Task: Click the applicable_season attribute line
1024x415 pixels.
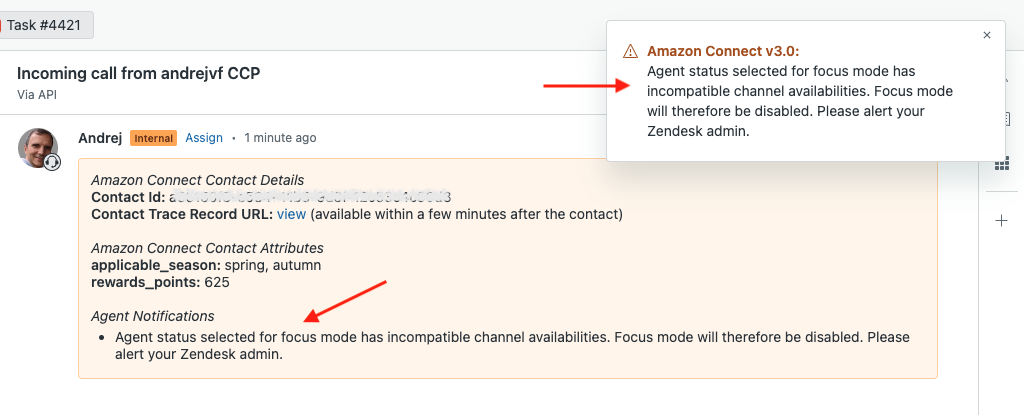Action: pyautogui.click(x=206, y=265)
